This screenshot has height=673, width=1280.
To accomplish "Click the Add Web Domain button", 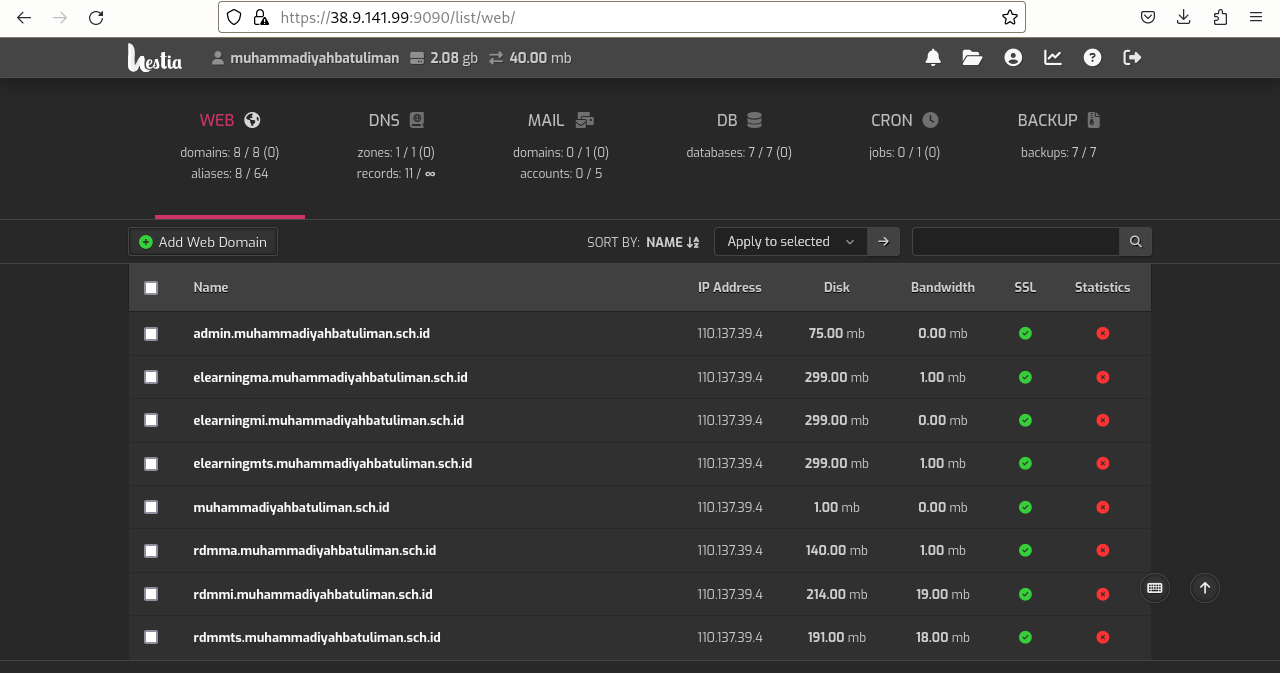I will click(203, 242).
